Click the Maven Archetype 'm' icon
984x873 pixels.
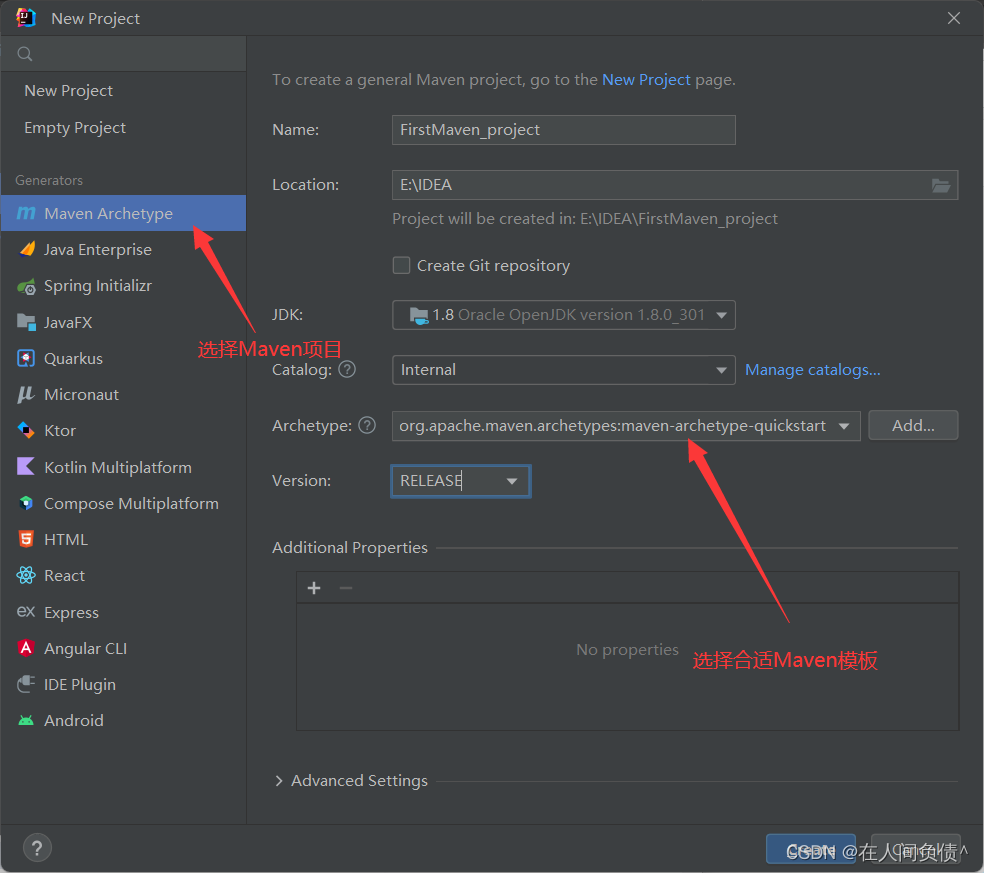click(x=26, y=213)
